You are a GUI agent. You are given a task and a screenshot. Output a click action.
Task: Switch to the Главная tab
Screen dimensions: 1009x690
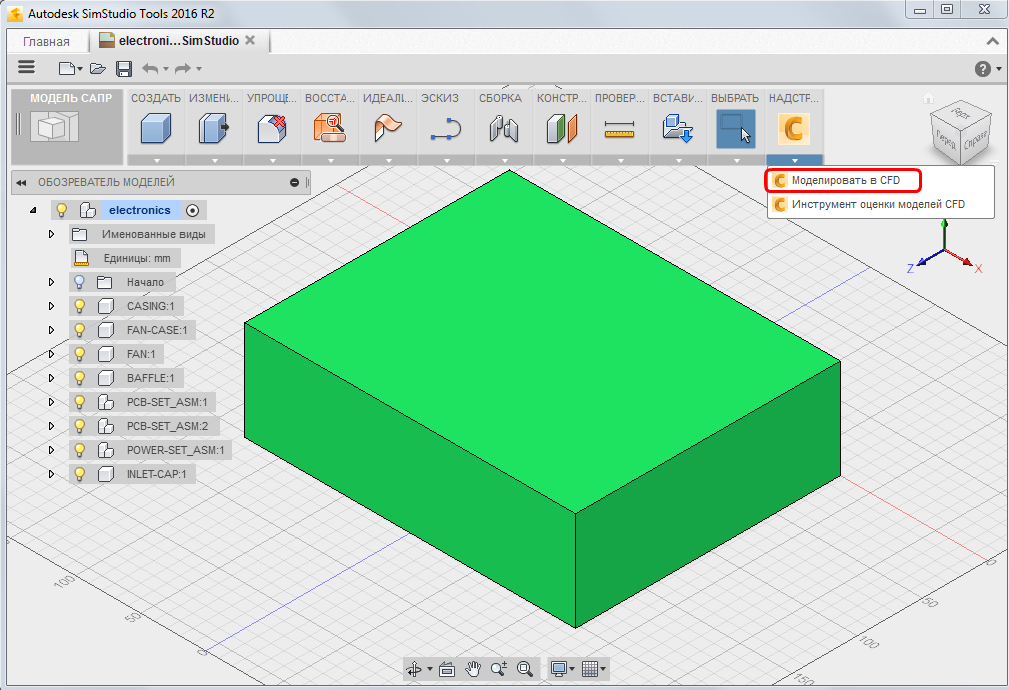point(46,42)
